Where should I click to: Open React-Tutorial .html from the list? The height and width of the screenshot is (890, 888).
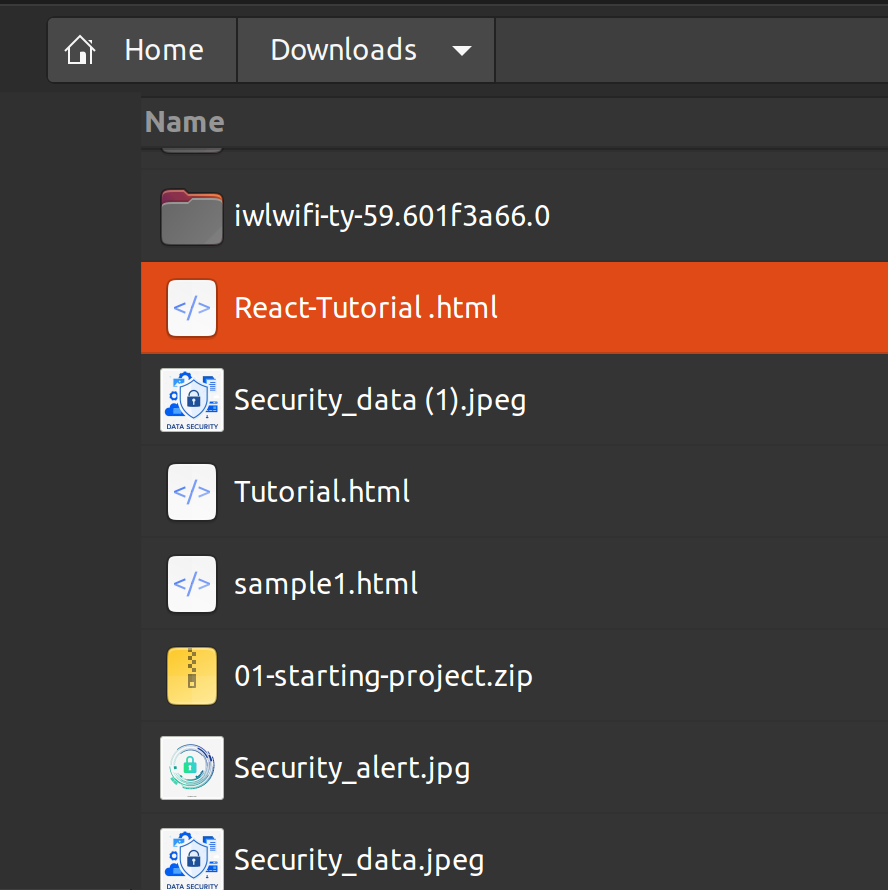366,308
